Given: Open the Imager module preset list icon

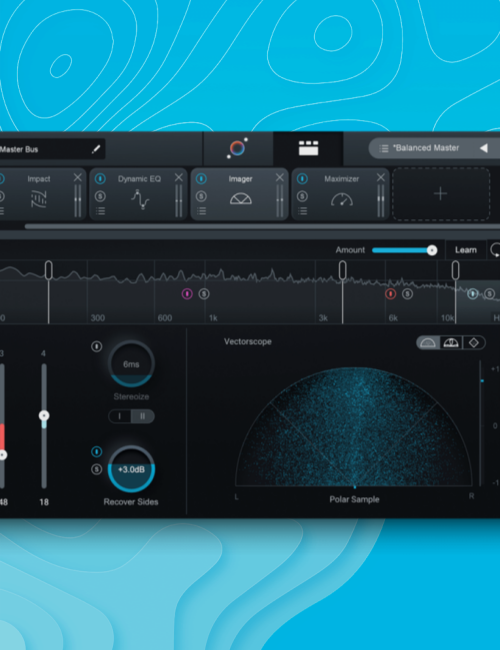Looking at the screenshot, I should pyautogui.click(x=201, y=211).
